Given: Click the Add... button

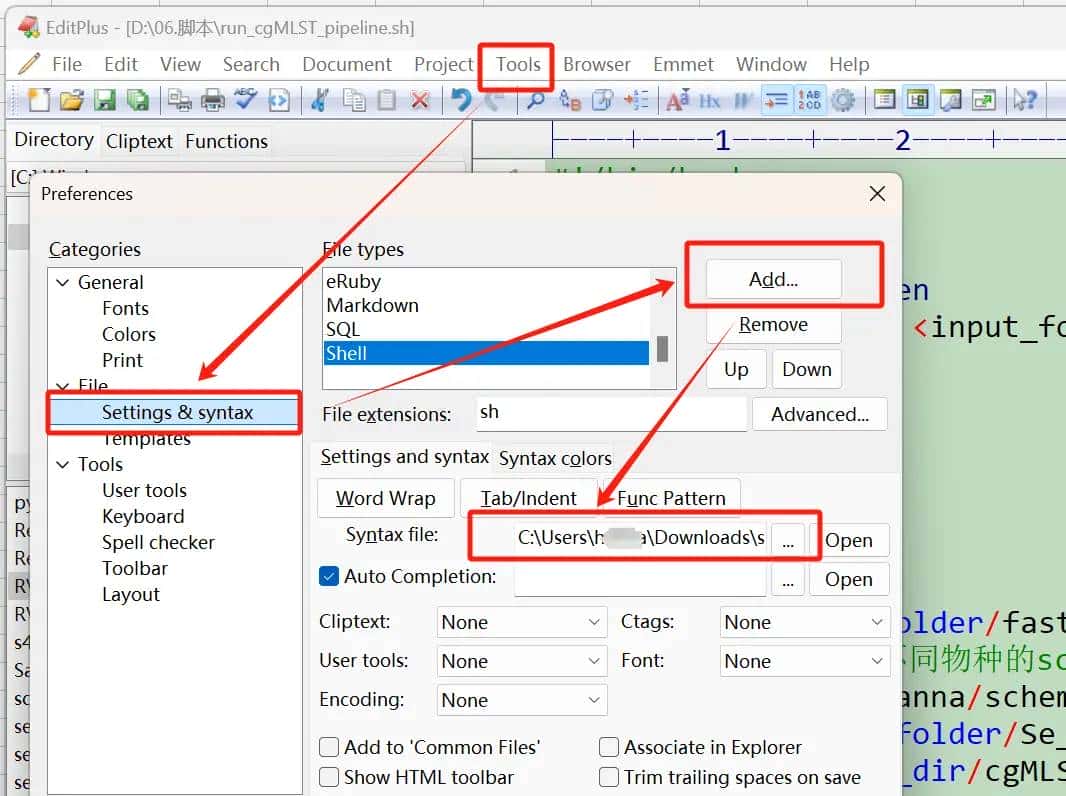Looking at the screenshot, I should pos(773,280).
